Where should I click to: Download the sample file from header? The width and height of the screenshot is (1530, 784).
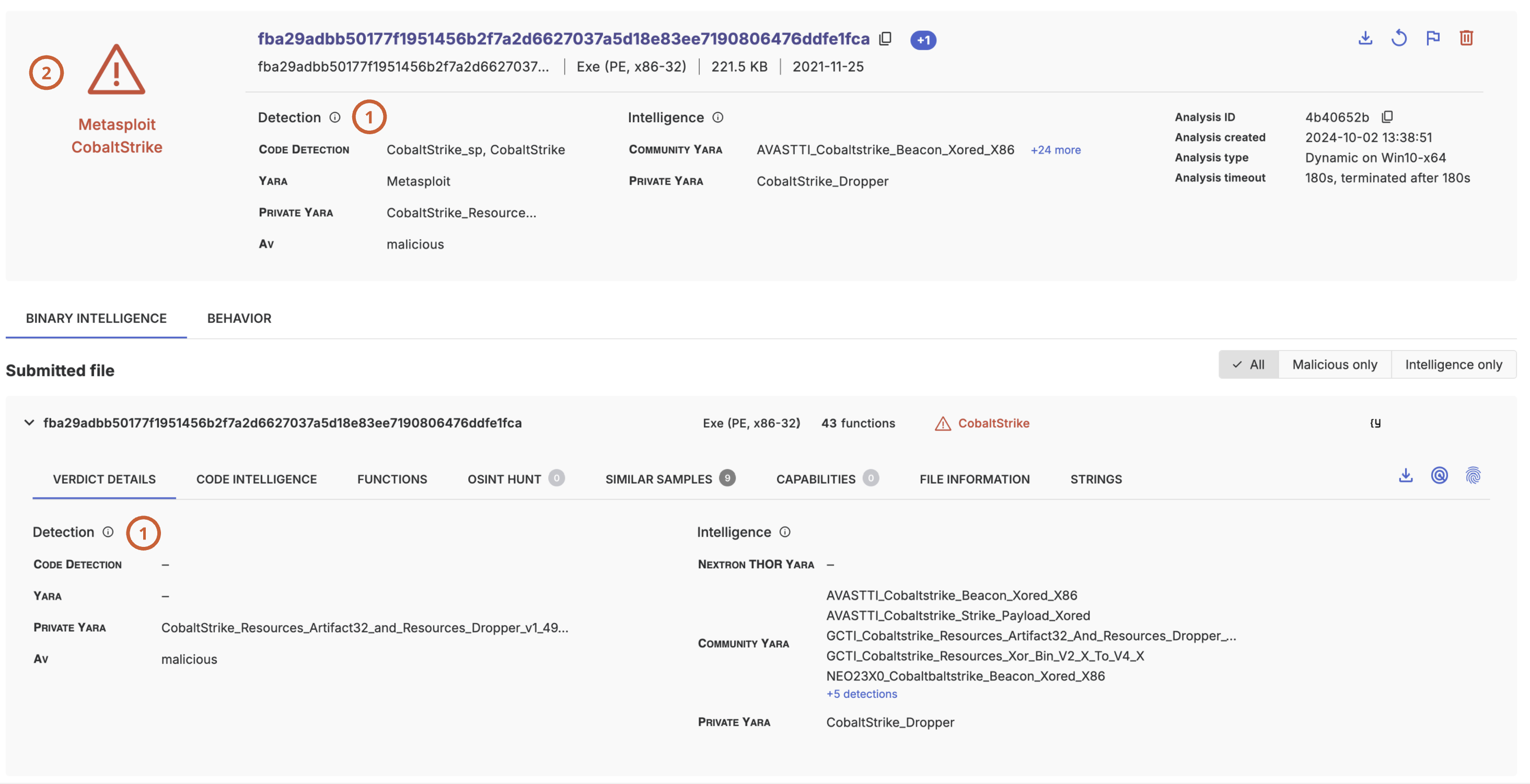(1365, 38)
